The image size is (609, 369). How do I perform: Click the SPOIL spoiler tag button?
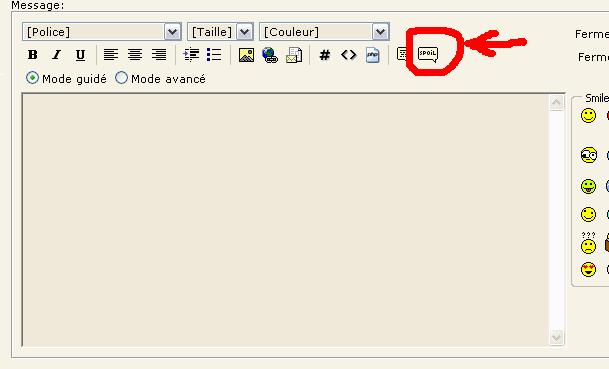[x=428, y=54]
